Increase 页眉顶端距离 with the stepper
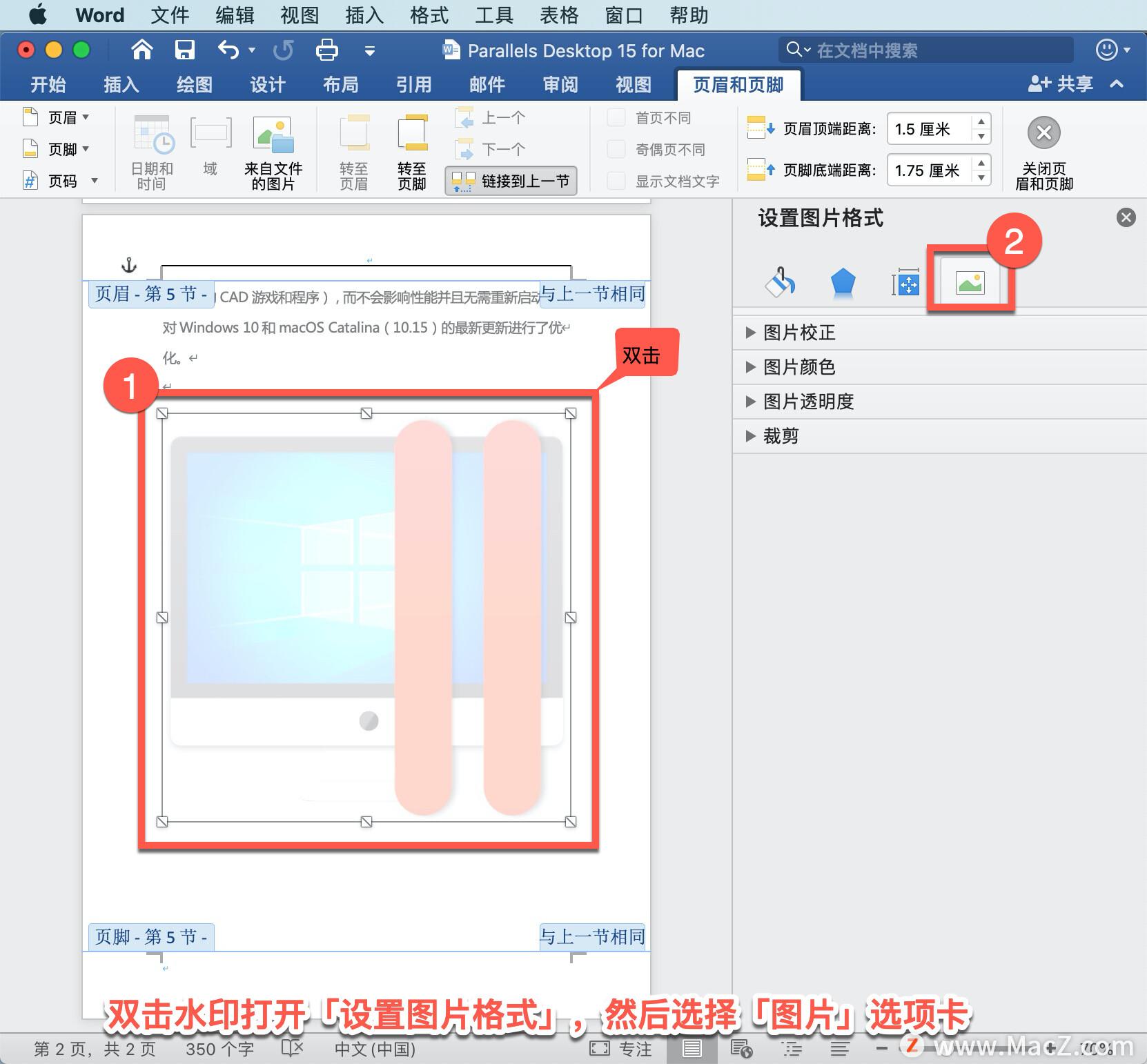 (981, 123)
